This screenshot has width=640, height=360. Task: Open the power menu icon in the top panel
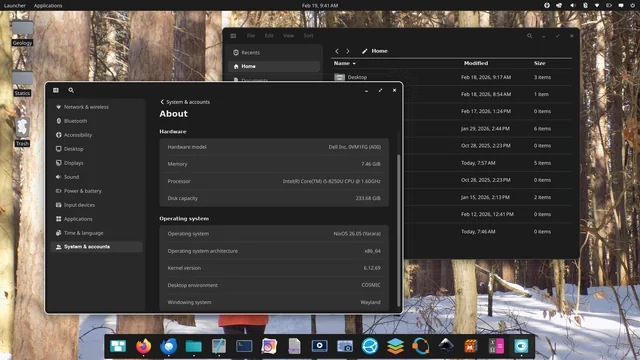[x=633, y=5]
